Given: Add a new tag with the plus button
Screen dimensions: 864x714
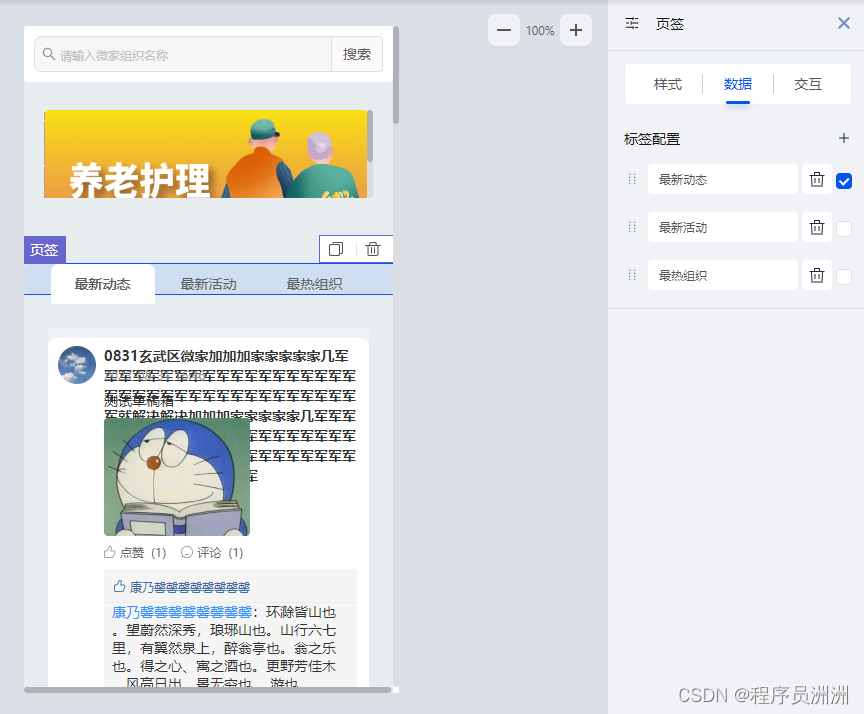Looking at the screenshot, I should (x=845, y=138).
